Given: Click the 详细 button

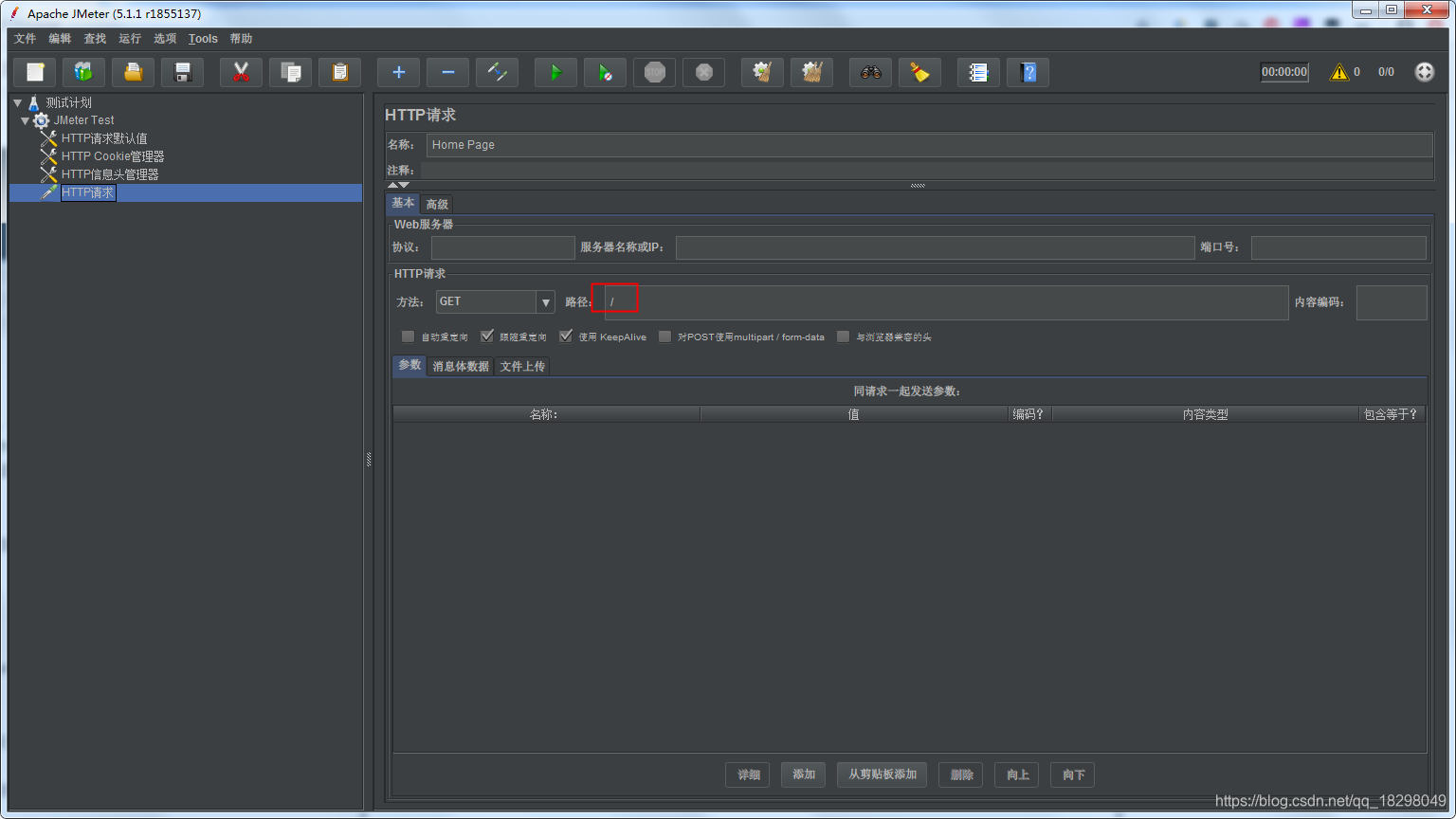Looking at the screenshot, I should pyautogui.click(x=749, y=774).
